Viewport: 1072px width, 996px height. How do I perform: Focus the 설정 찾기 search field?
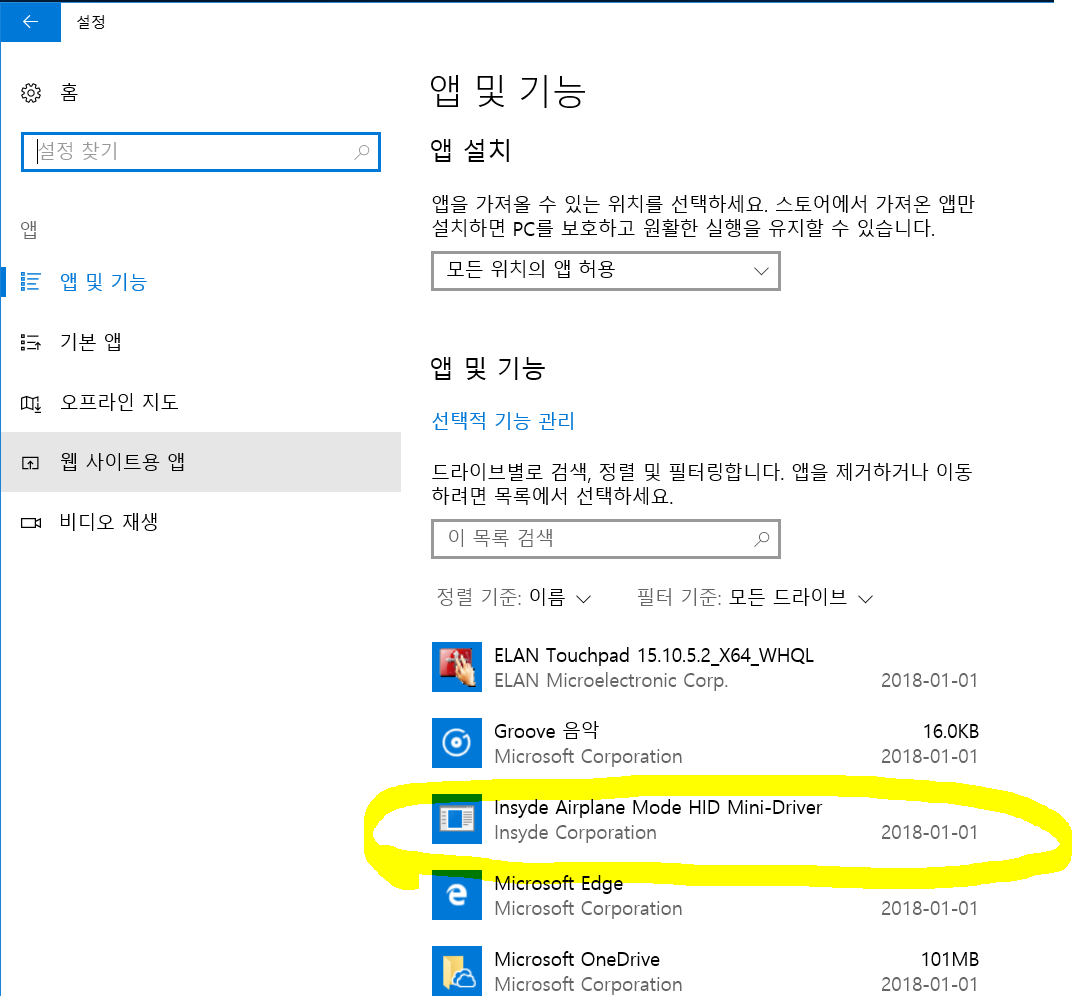click(201, 152)
